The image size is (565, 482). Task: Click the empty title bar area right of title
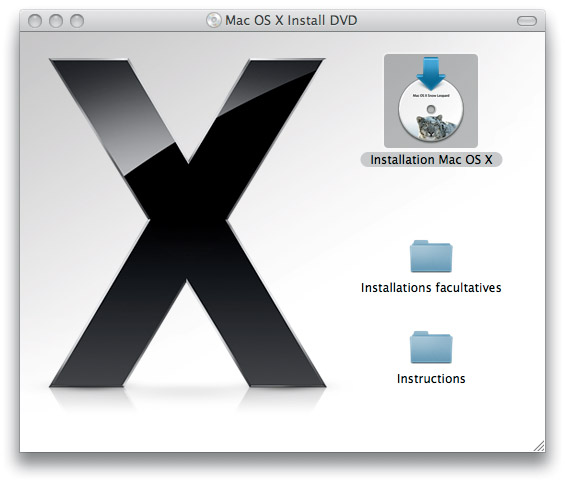436,21
